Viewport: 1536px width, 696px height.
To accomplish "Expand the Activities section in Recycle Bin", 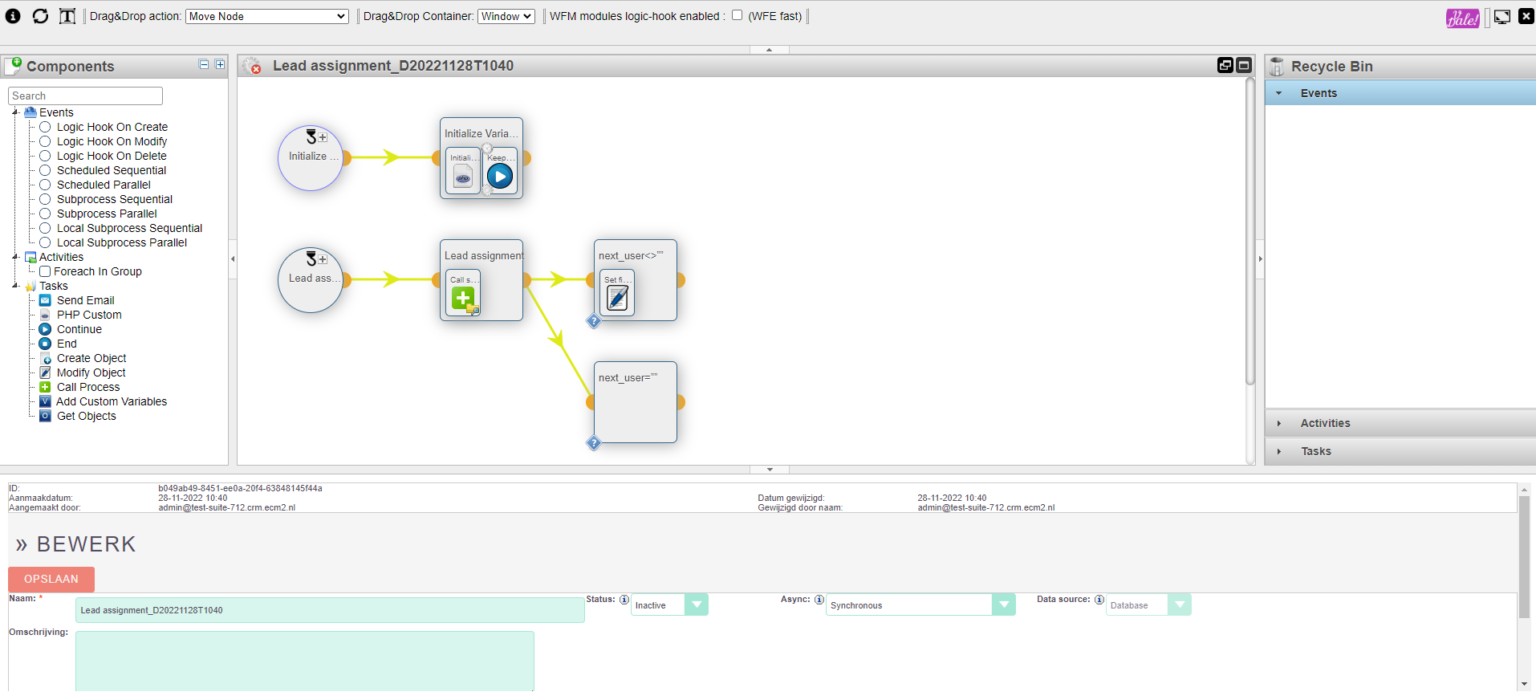I will pyautogui.click(x=1280, y=423).
